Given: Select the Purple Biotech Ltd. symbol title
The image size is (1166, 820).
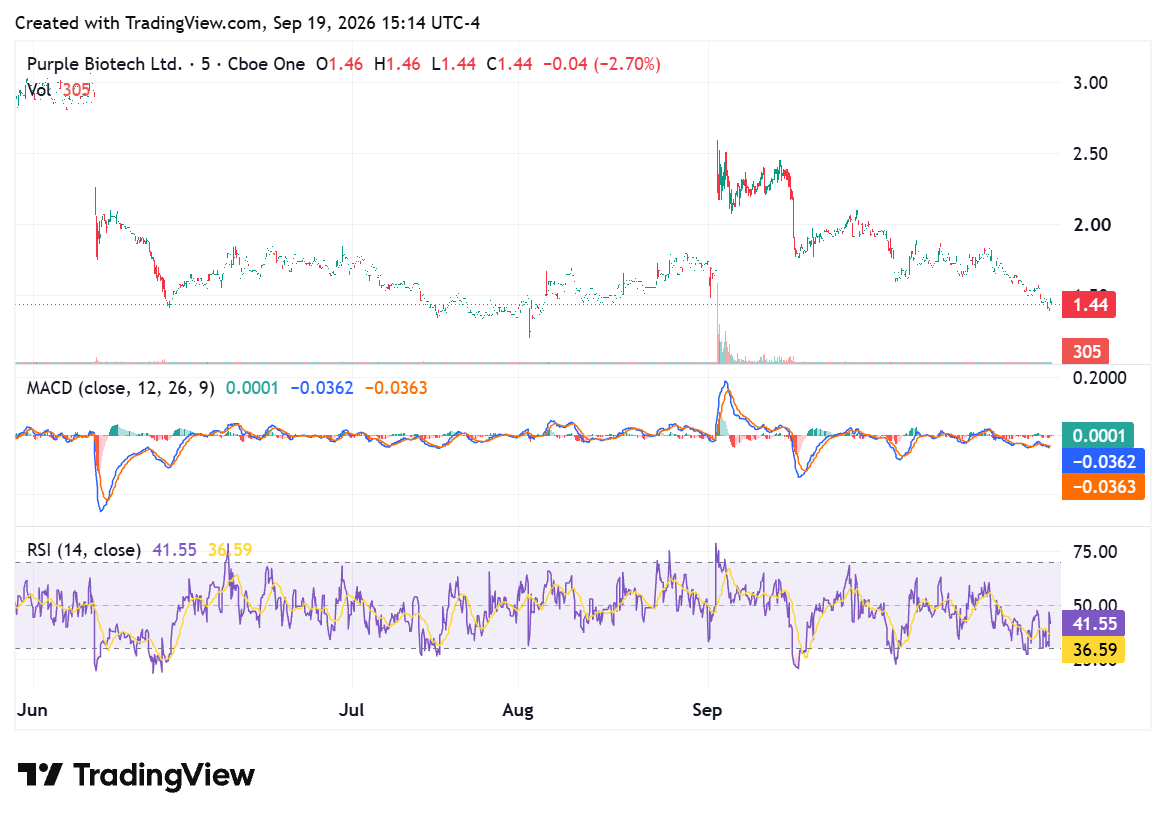Looking at the screenshot, I should (x=104, y=64).
